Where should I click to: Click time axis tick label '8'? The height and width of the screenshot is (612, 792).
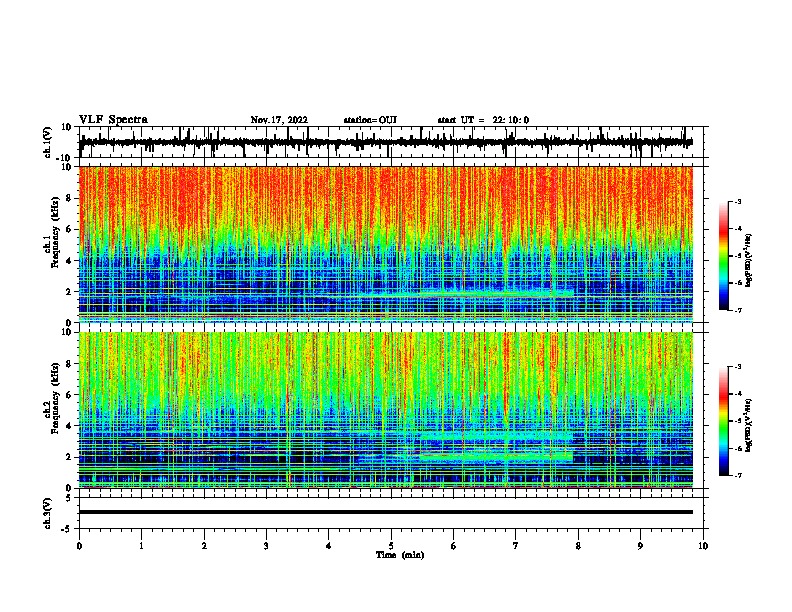pos(578,546)
